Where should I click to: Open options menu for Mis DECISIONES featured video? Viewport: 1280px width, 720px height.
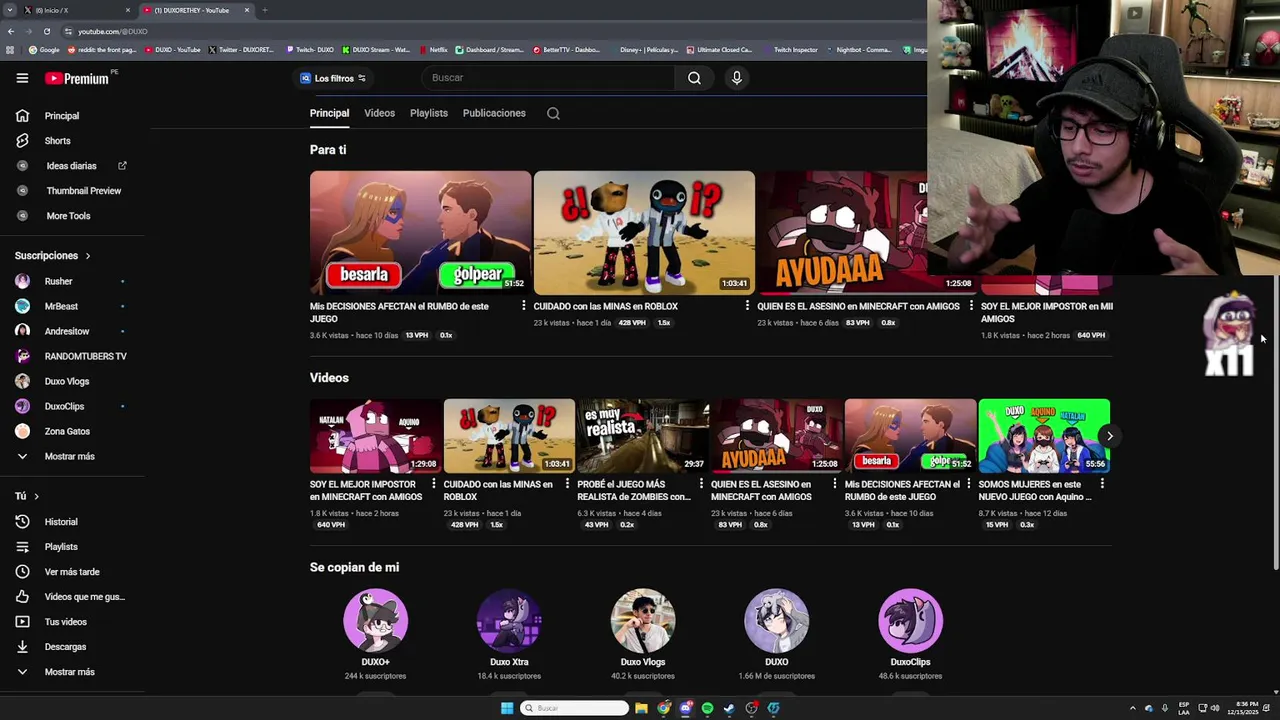(523, 306)
